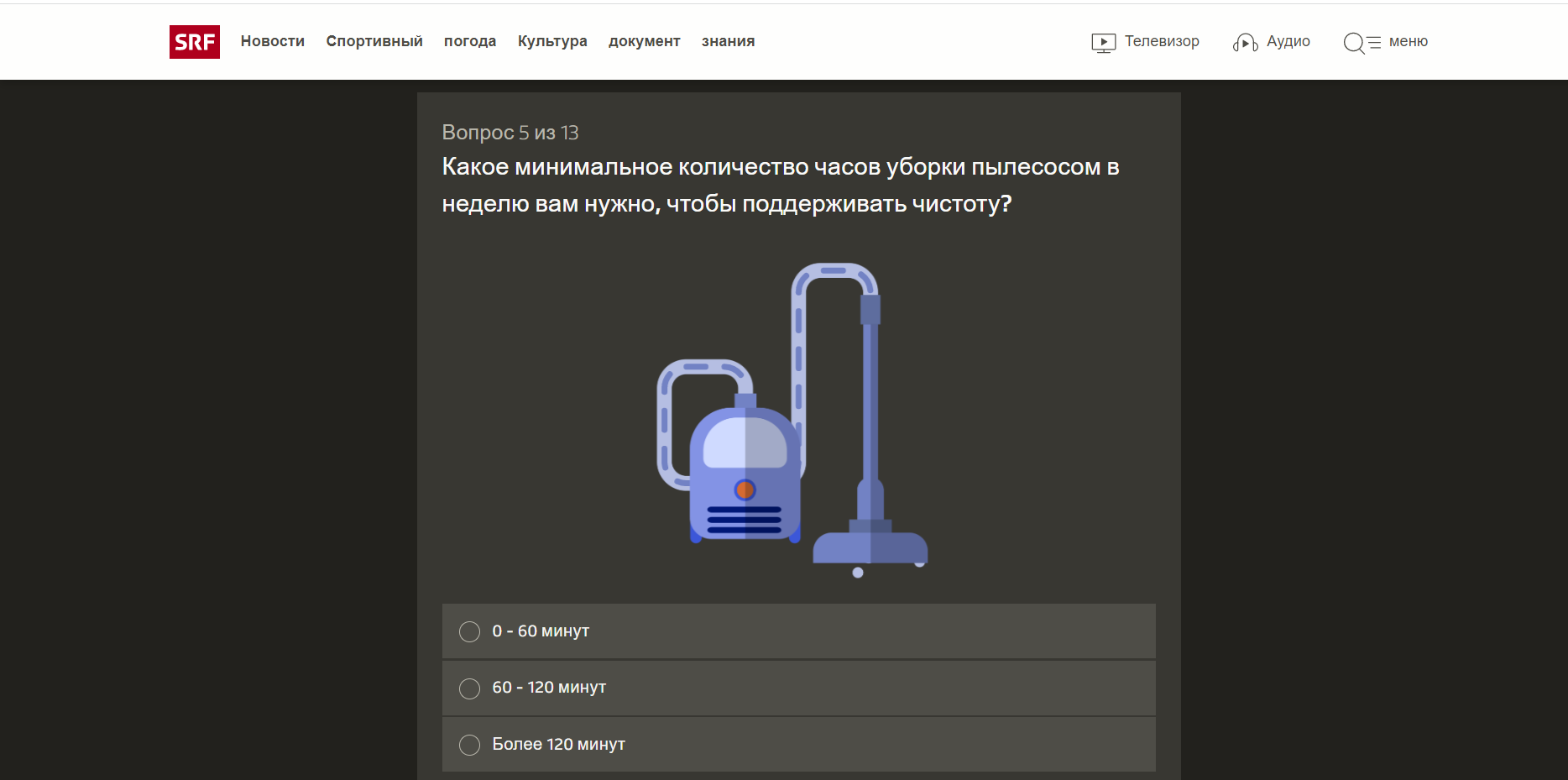Switch to the знания section
This screenshot has width=1568, height=780.
tap(728, 41)
